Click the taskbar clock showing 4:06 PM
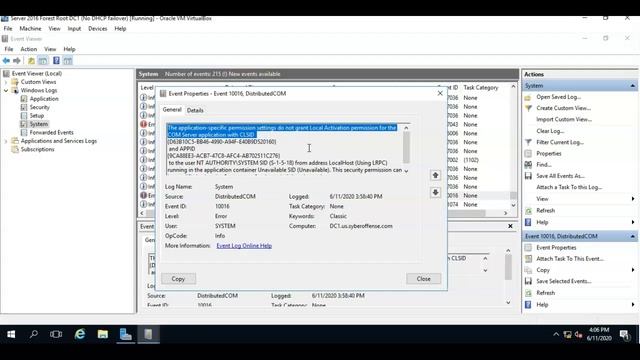Viewport: 640px width, 360px height. click(599, 334)
